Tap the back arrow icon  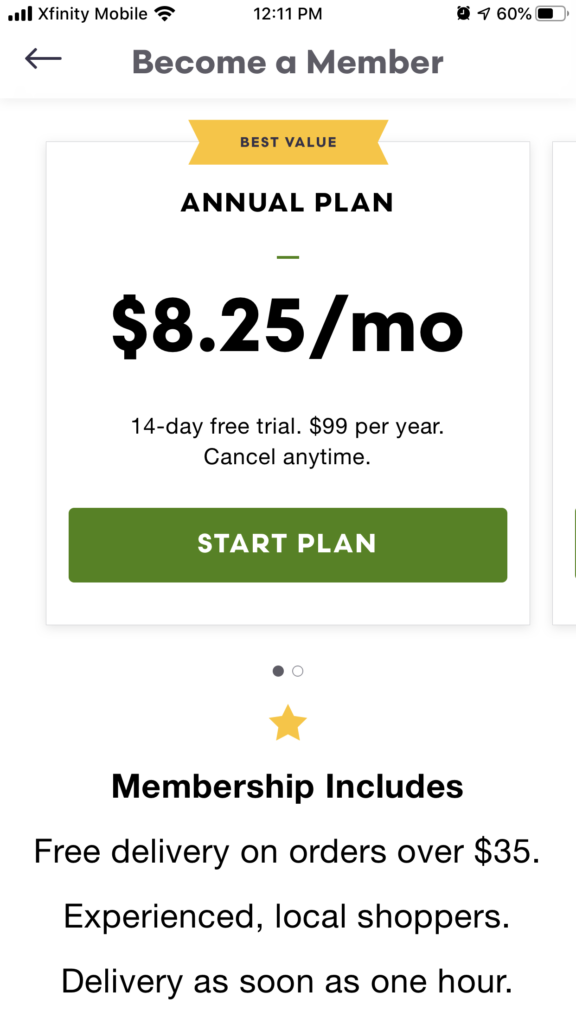pyautogui.click(x=43, y=59)
